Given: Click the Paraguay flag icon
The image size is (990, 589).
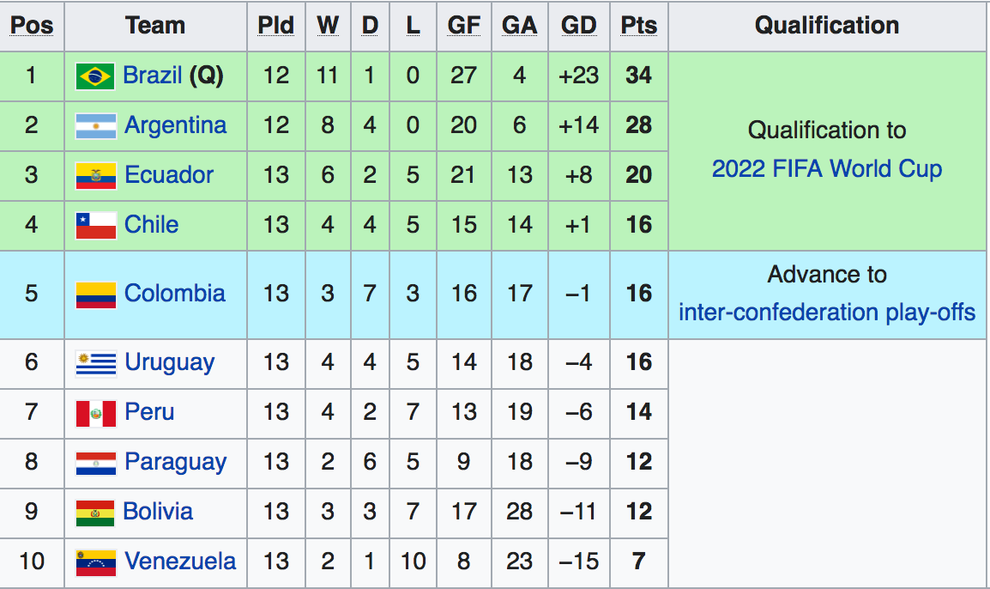Looking at the screenshot, I should click(x=95, y=463).
